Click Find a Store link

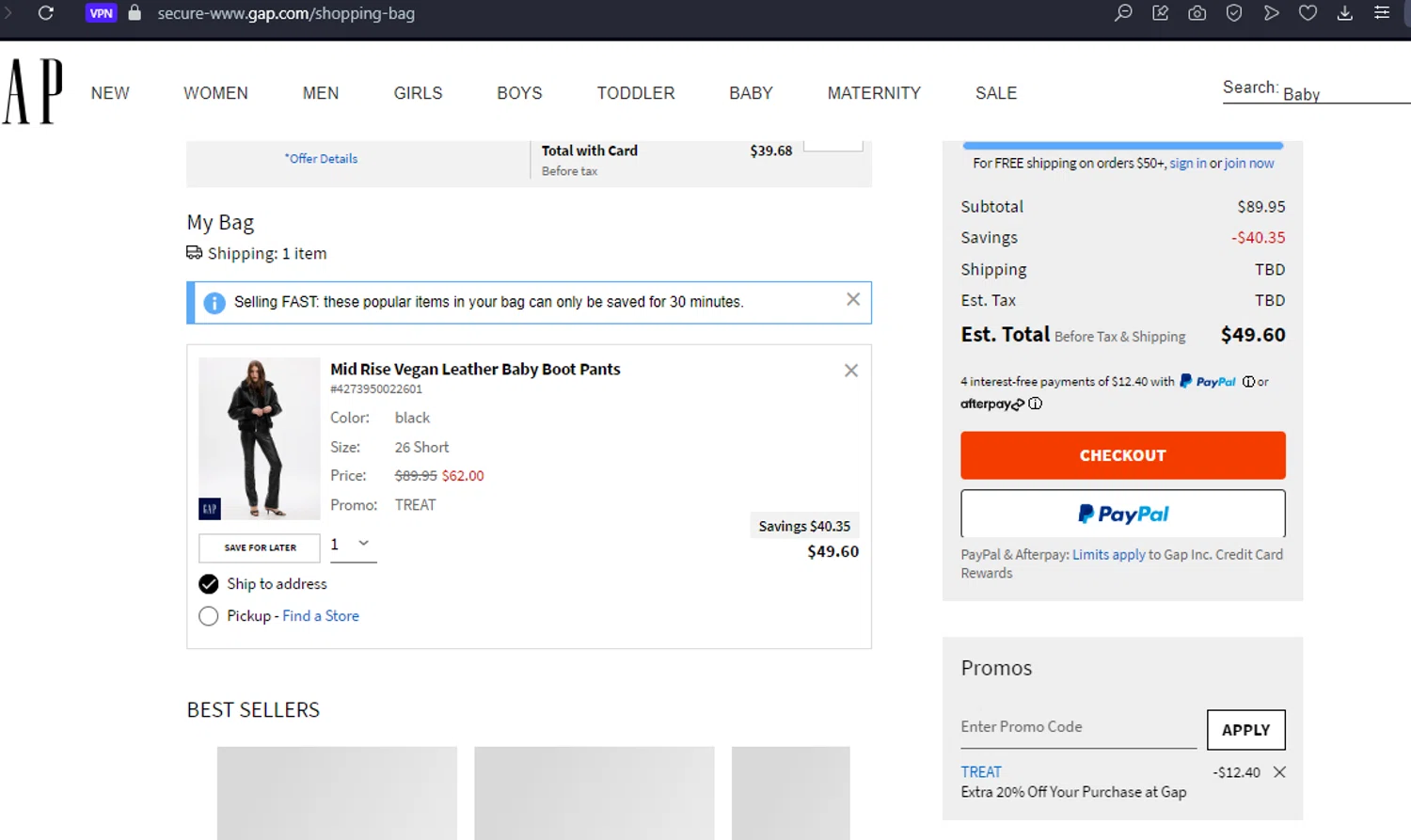[x=321, y=616]
